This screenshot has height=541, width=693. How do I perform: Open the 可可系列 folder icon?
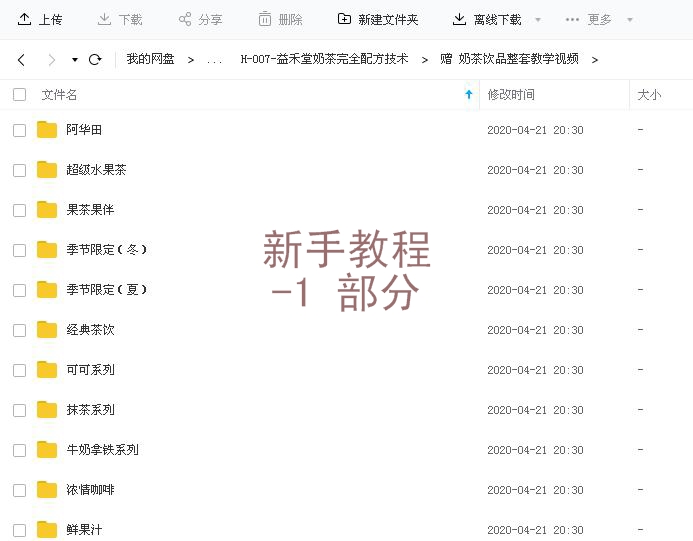click(x=47, y=370)
